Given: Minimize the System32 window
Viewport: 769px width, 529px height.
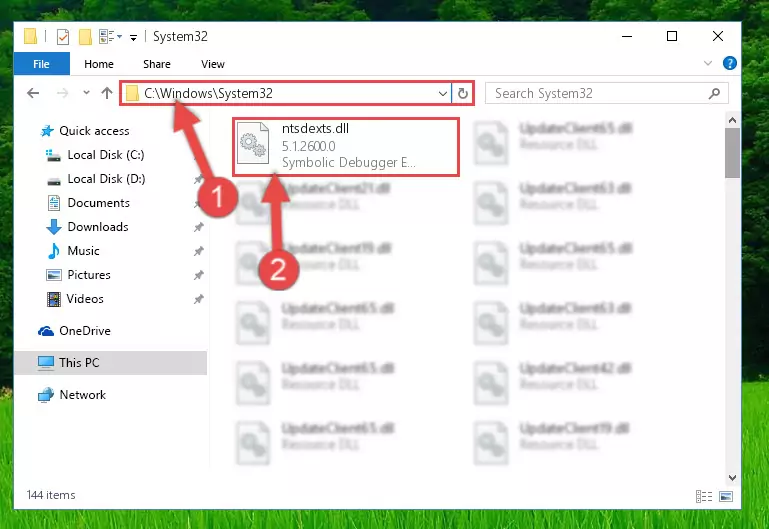Looking at the screenshot, I should pos(627,36).
